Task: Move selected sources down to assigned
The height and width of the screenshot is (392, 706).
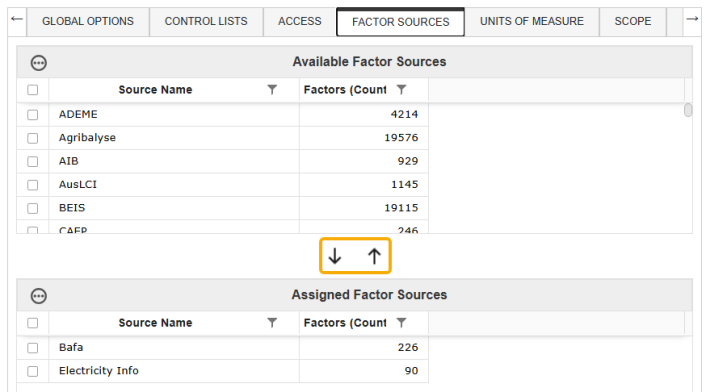Action: point(335,256)
